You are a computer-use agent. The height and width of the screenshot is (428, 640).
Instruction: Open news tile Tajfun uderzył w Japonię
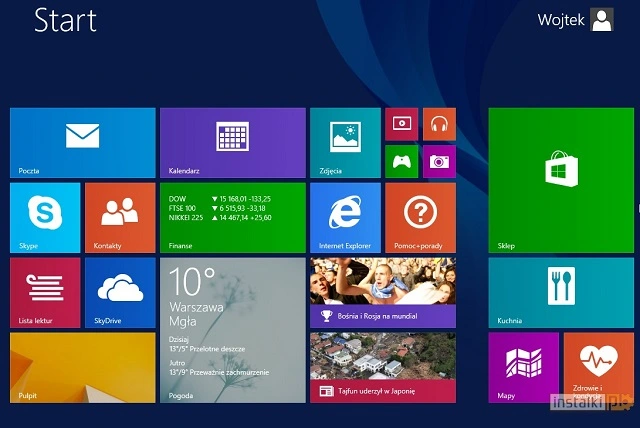pos(383,368)
